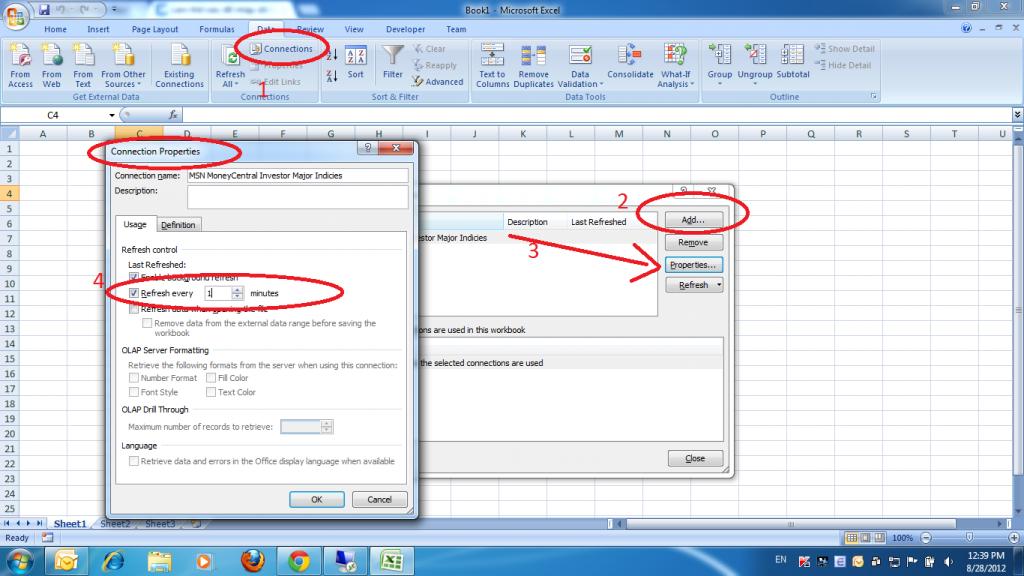This screenshot has height=576, width=1024.
Task: Toggle the Refresh every minutes checkbox
Action: 134,293
